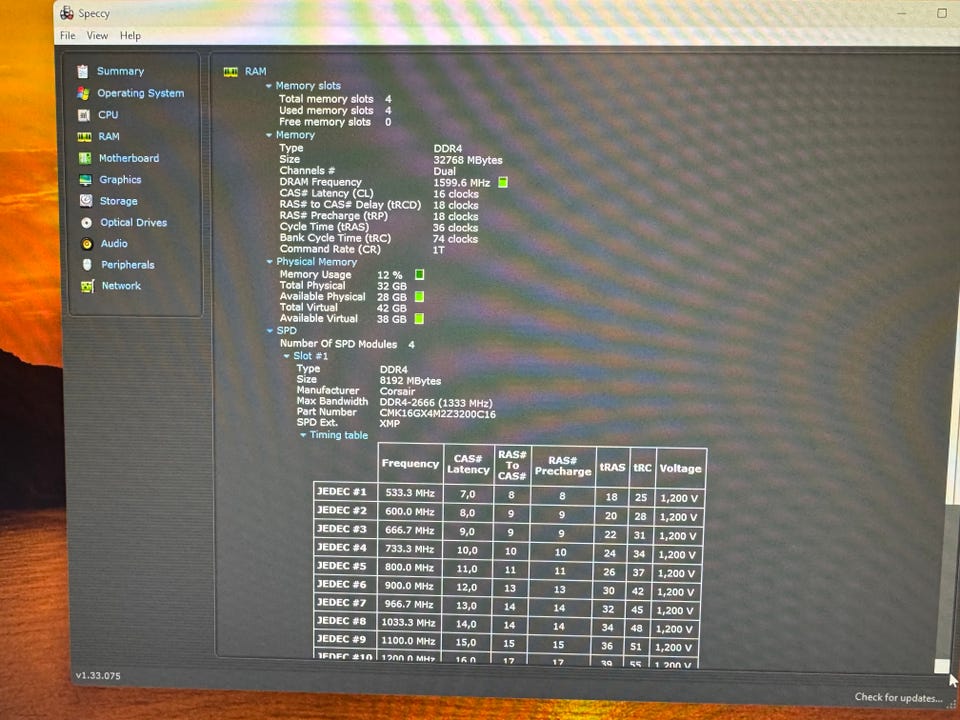
Task: Click the Channels # value Dual
Action: (444, 171)
